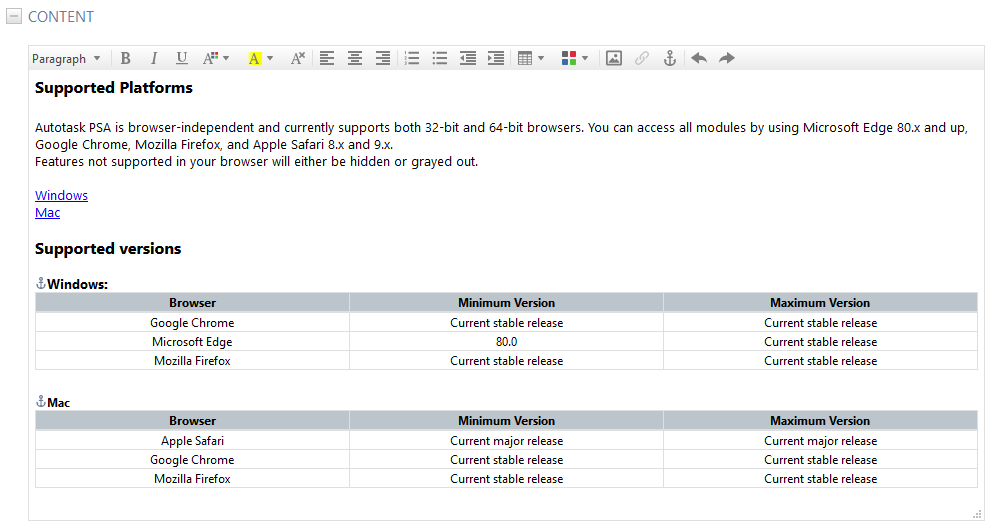Click Maximum Version header in Windows table
The width and height of the screenshot is (995, 528).
820,303
